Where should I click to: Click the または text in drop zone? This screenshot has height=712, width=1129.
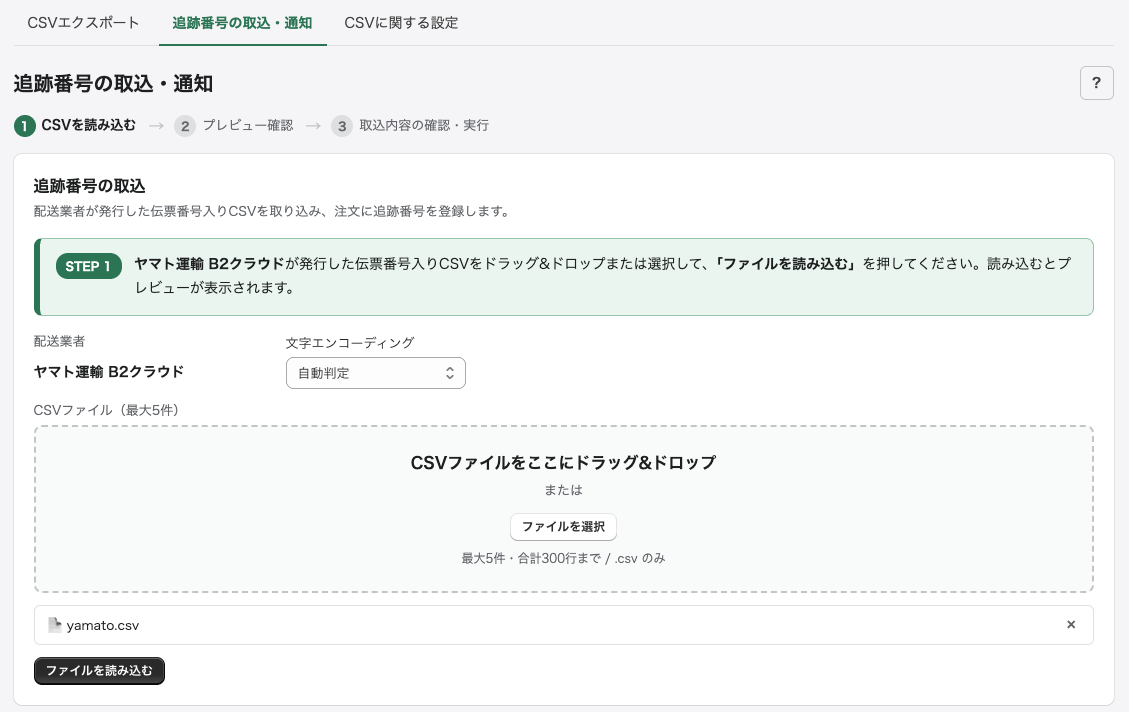[563, 490]
